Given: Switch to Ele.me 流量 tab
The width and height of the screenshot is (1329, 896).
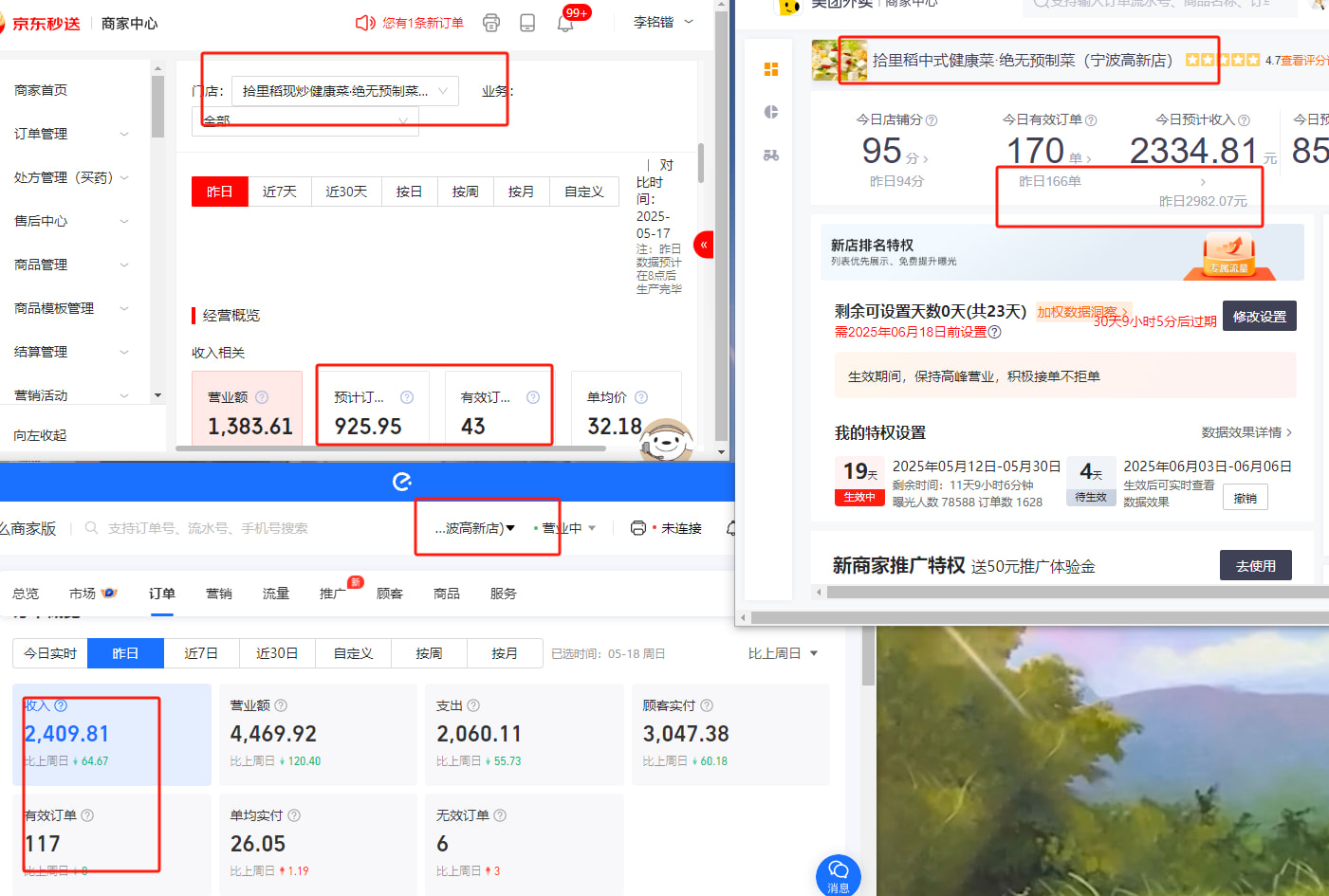Looking at the screenshot, I should pyautogui.click(x=276, y=594).
